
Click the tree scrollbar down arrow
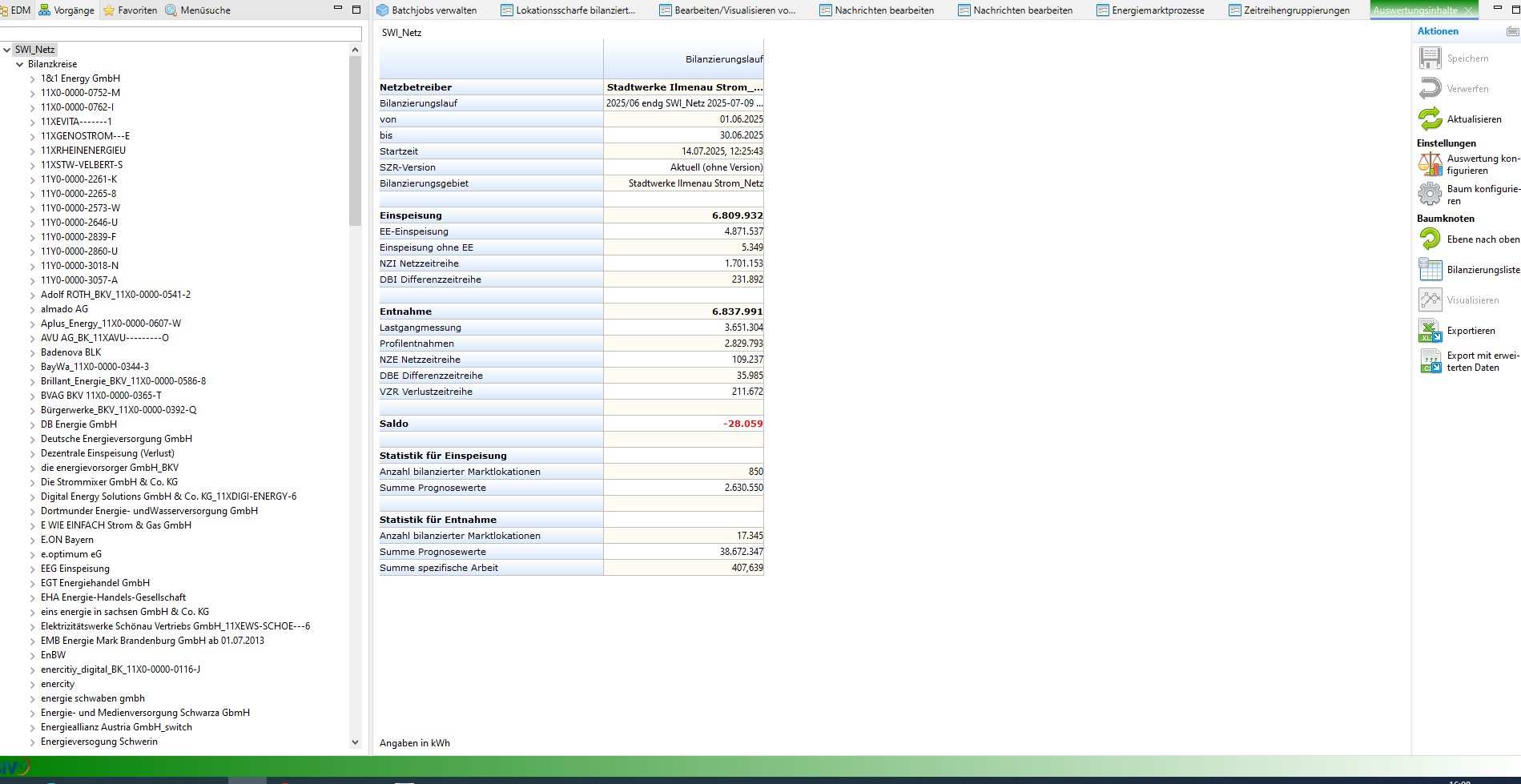point(356,742)
